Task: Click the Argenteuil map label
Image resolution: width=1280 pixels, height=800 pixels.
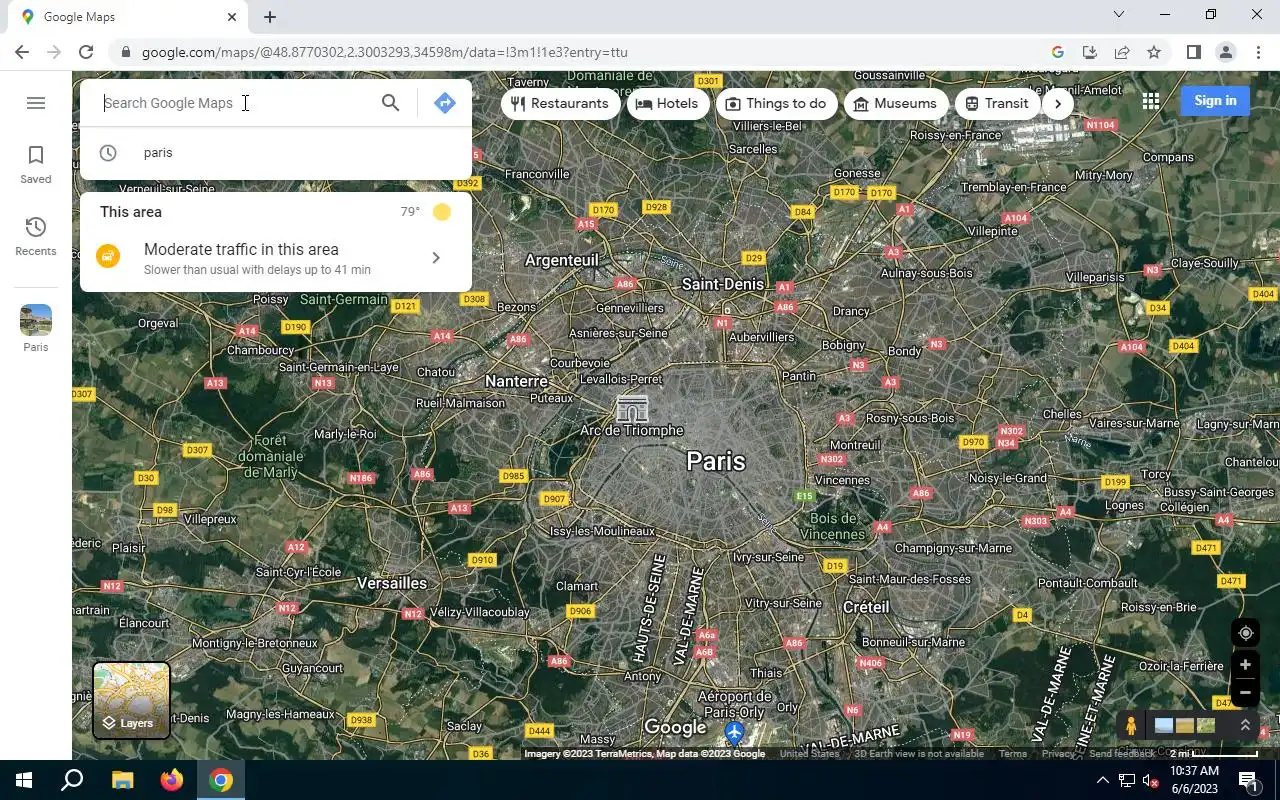Action: click(x=562, y=260)
